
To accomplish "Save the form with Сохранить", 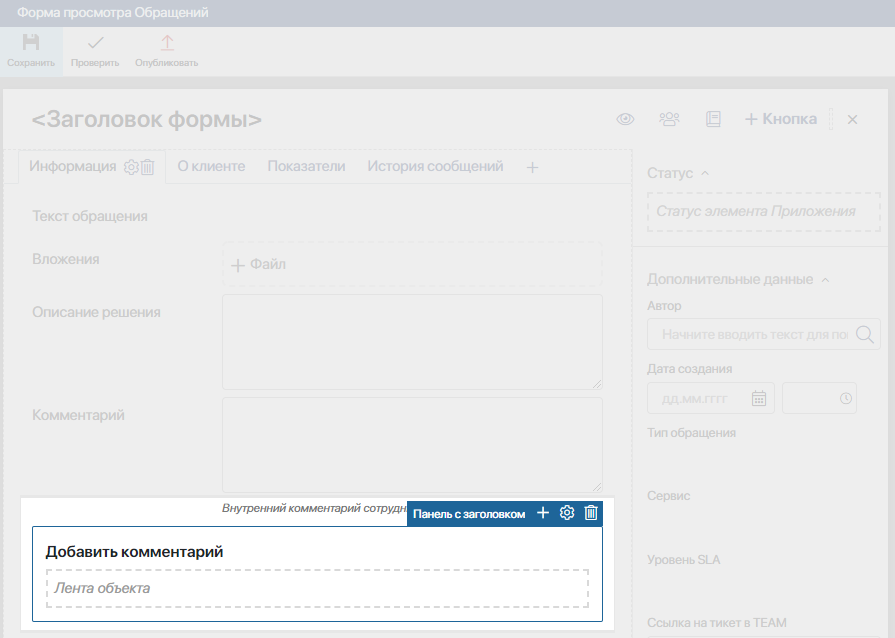I will pos(31,51).
